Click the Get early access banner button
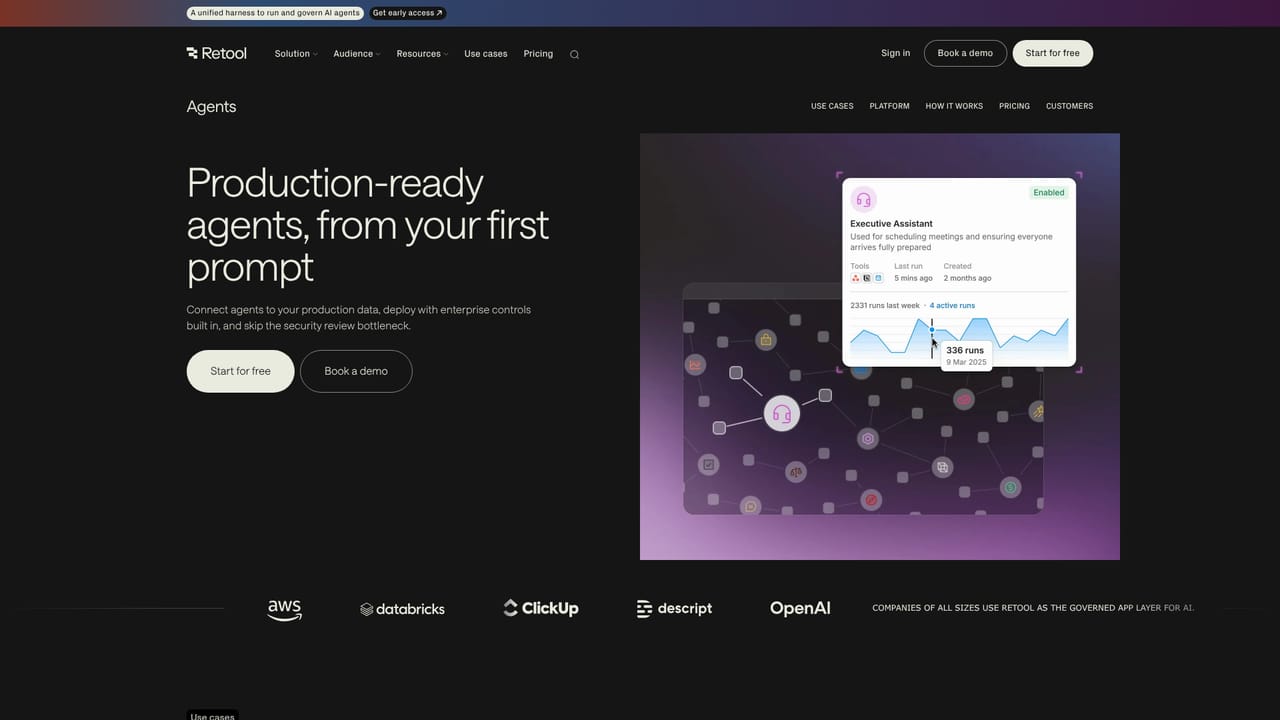Viewport: 1280px width, 720px height. coord(407,13)
